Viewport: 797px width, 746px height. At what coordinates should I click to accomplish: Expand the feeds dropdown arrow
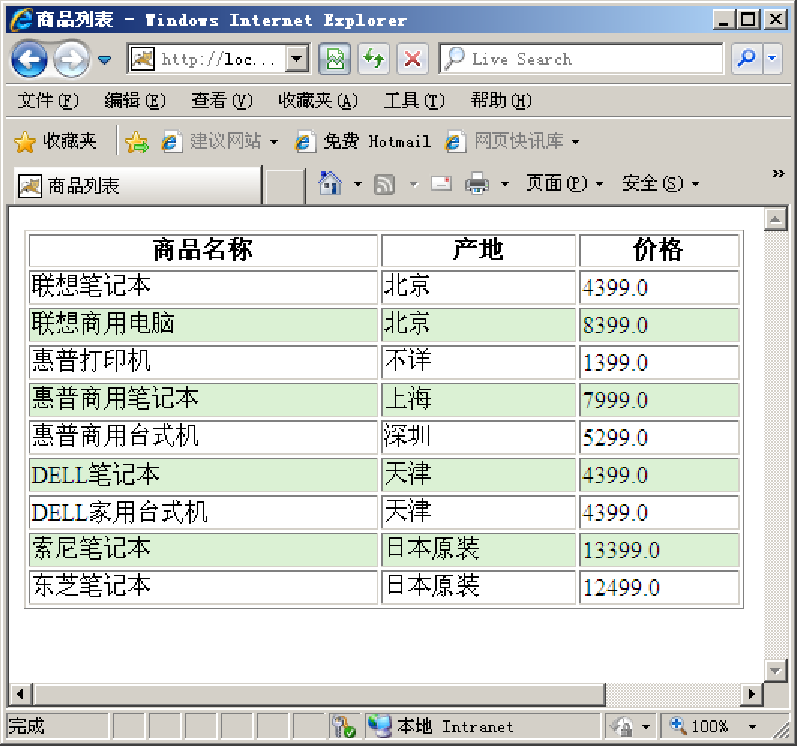click(414, 184)
